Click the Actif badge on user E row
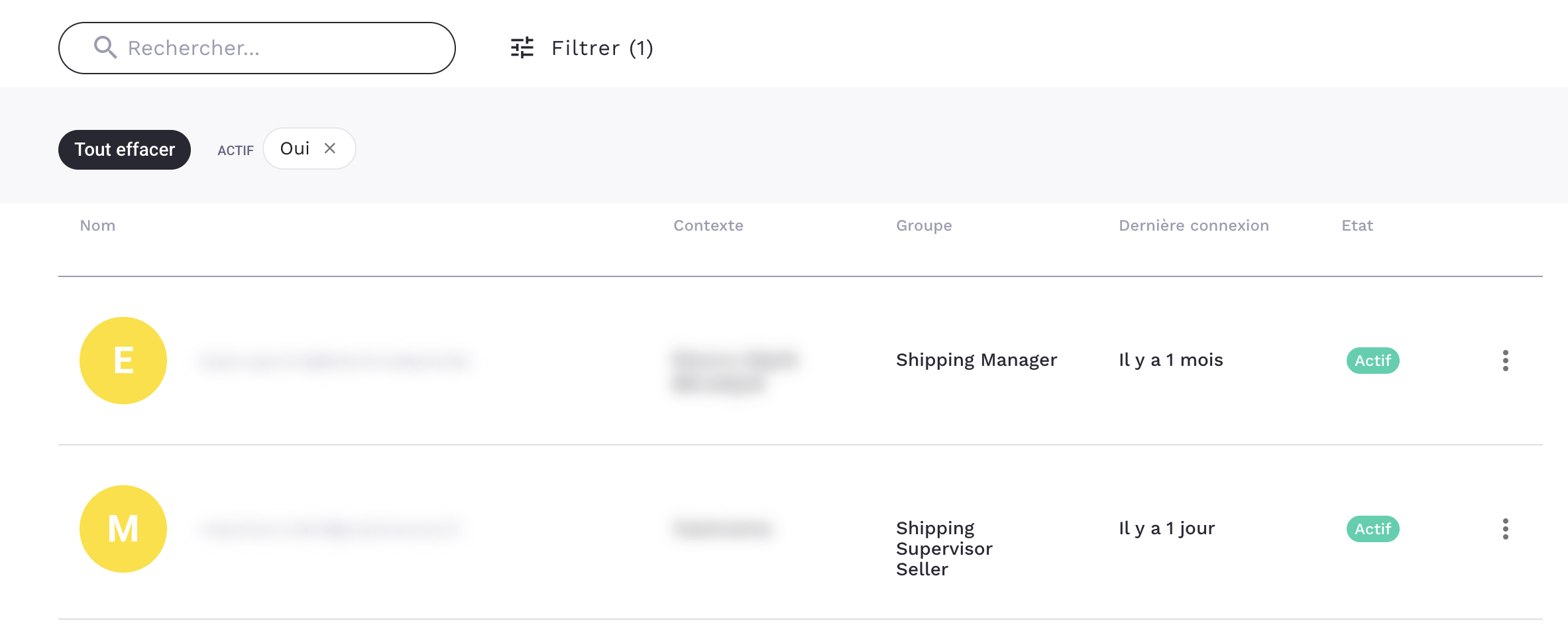The image size is (1568, 631). [1372, 361]
